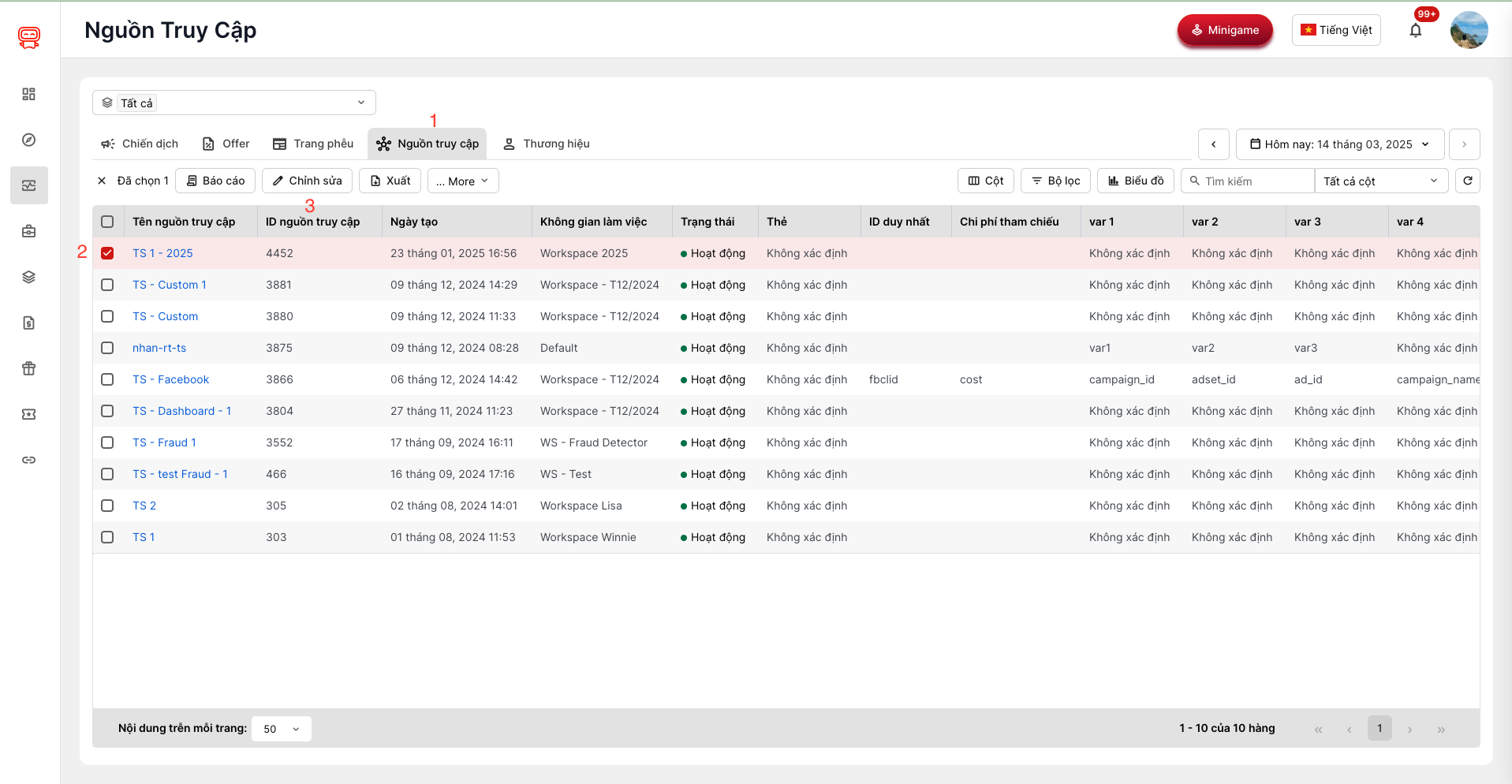
Task: Tick the checkbox for TS - Facebook row
Action: [107, 379]
